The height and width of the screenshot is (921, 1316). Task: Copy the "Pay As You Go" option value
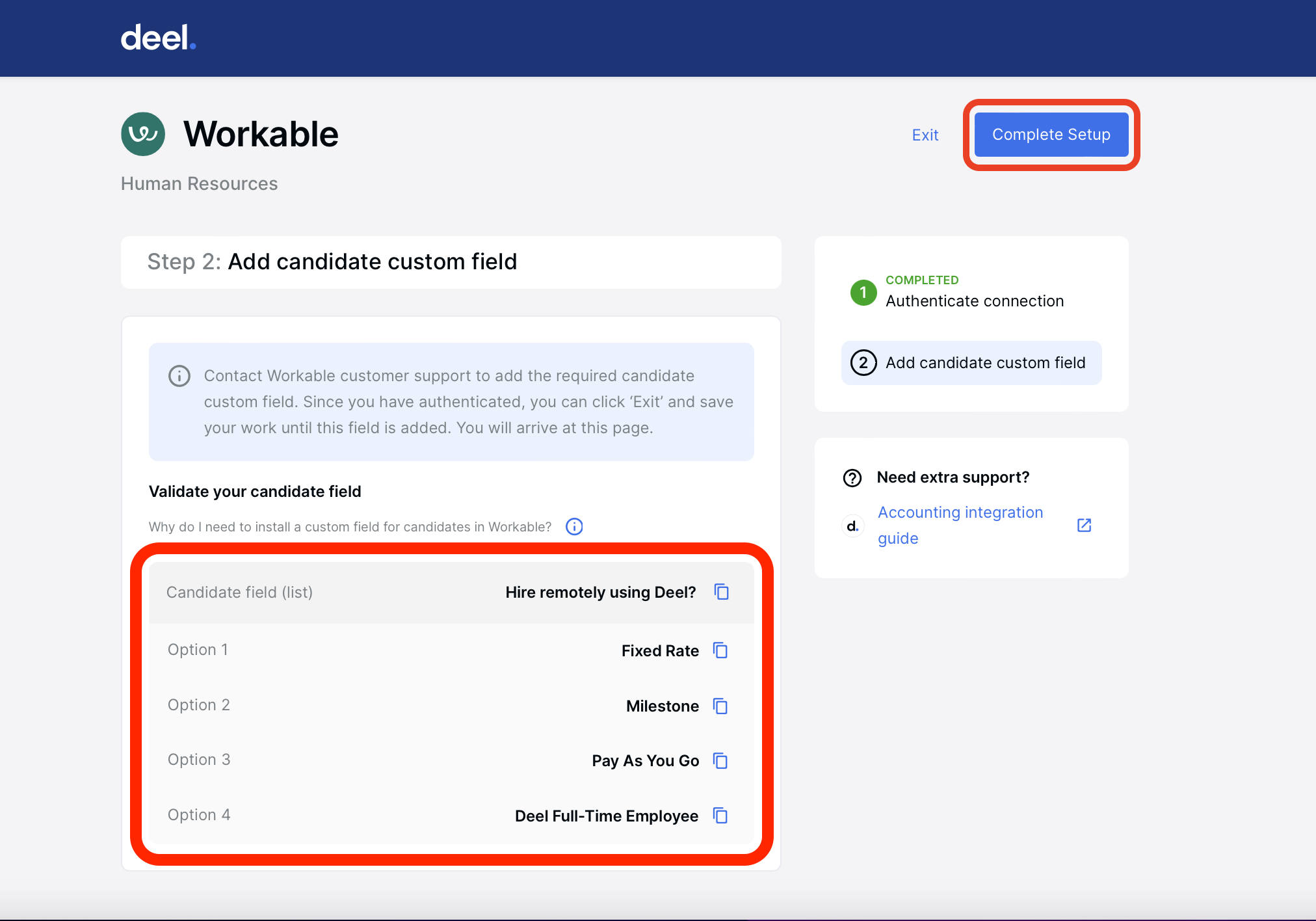[720, 761]
